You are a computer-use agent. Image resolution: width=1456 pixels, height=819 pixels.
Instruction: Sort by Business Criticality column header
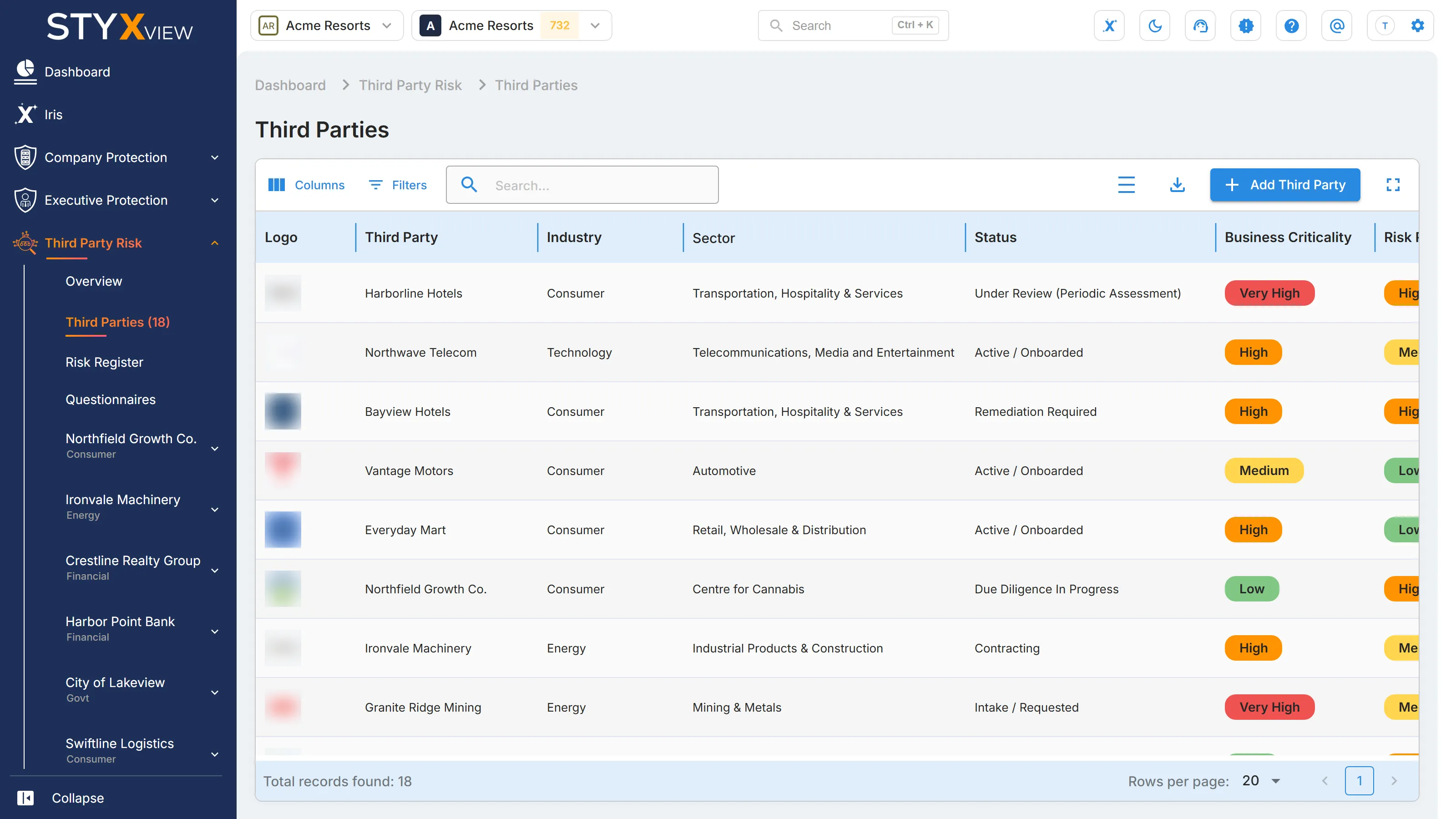tap(1288, 238)
